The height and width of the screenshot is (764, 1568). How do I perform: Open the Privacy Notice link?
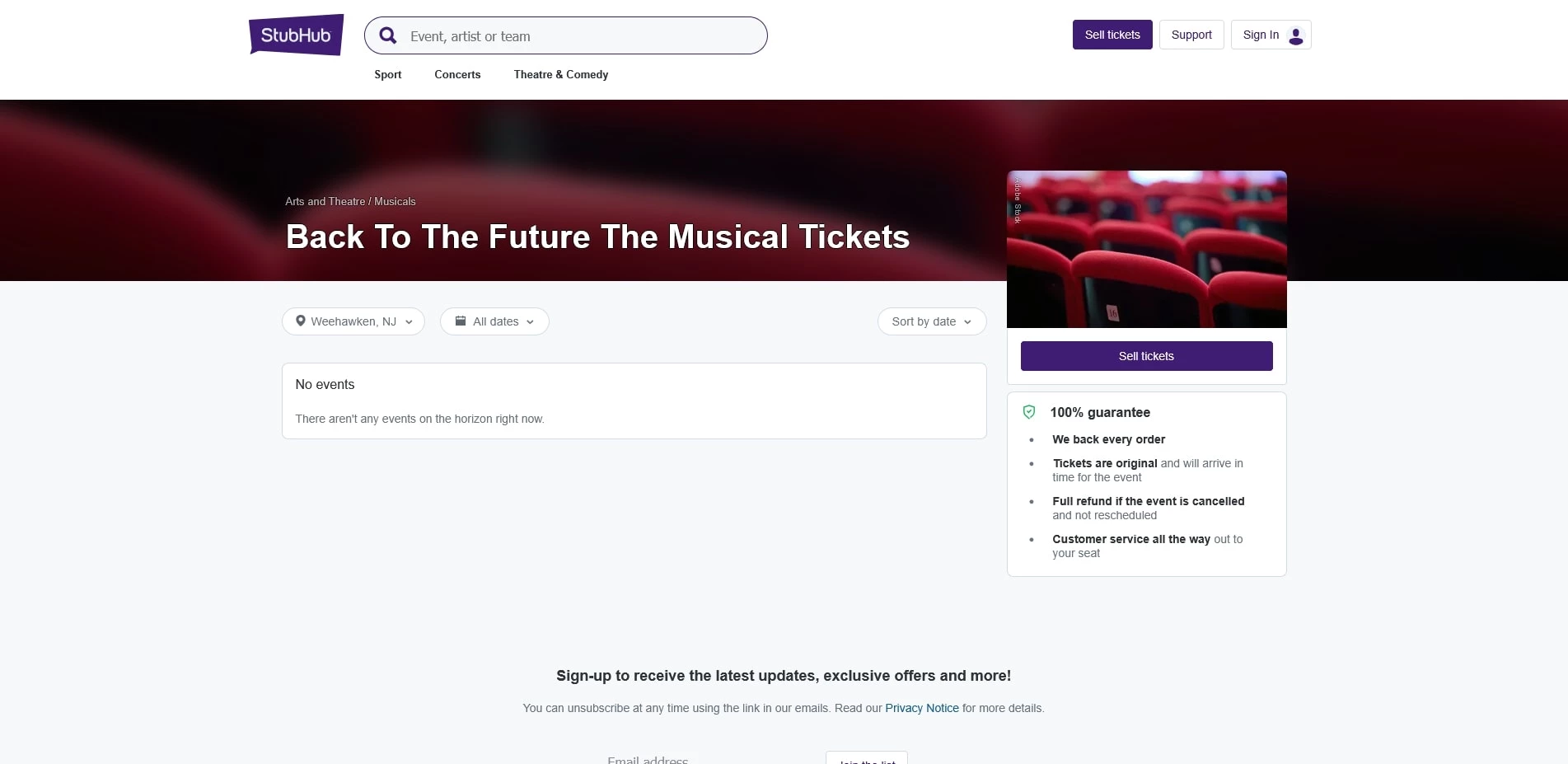click(921, 707)
